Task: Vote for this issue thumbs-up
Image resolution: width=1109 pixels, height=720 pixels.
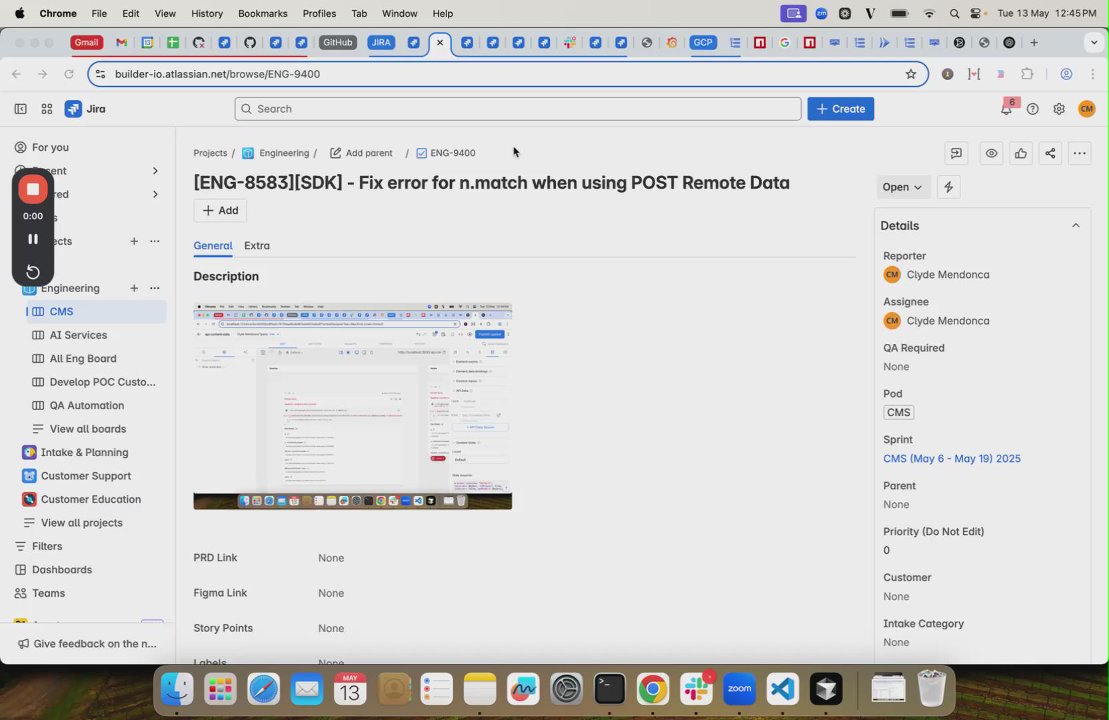Action: coord(1021,153)
